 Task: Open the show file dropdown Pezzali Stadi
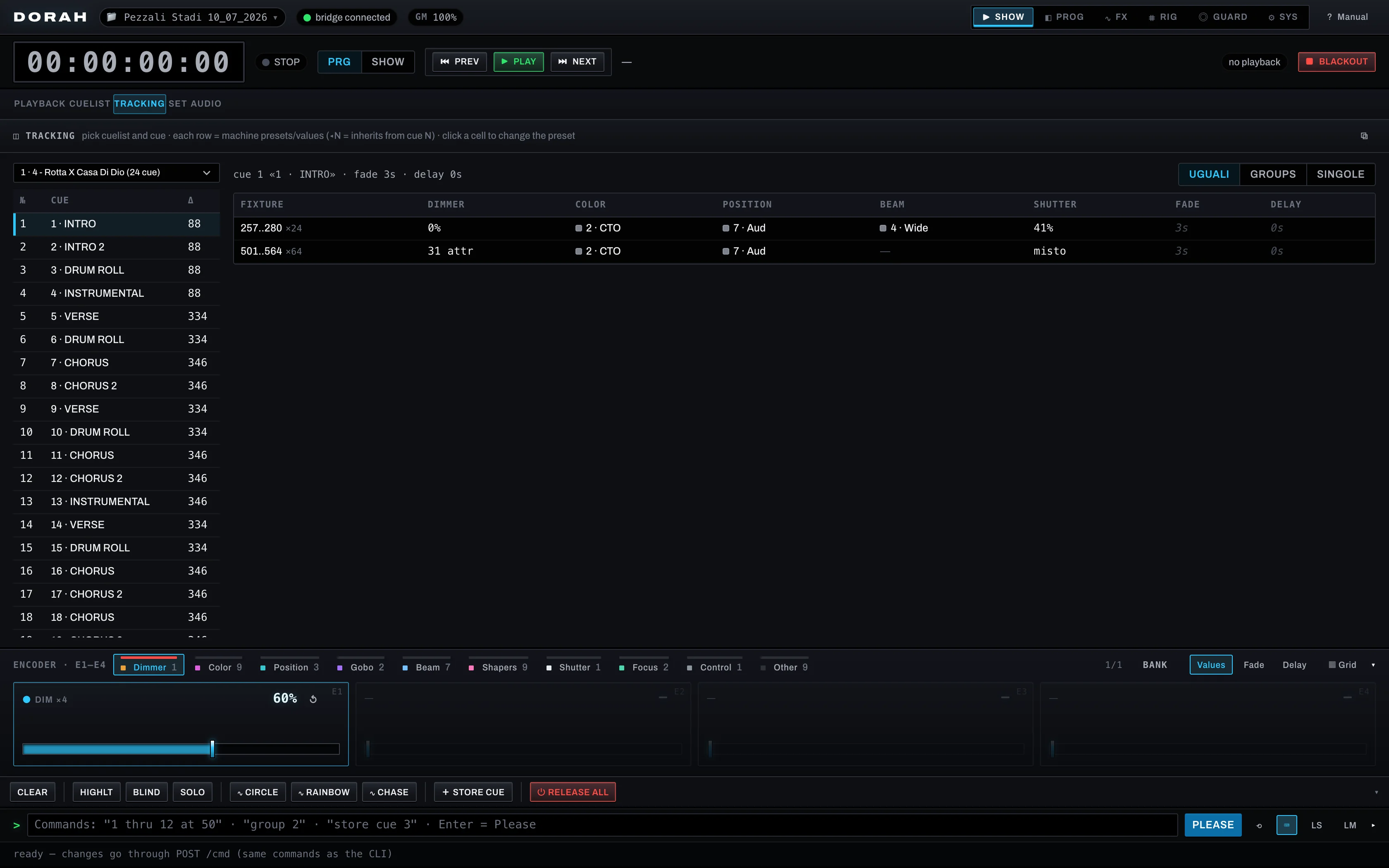pyautogui.click(x=192, y=17)
